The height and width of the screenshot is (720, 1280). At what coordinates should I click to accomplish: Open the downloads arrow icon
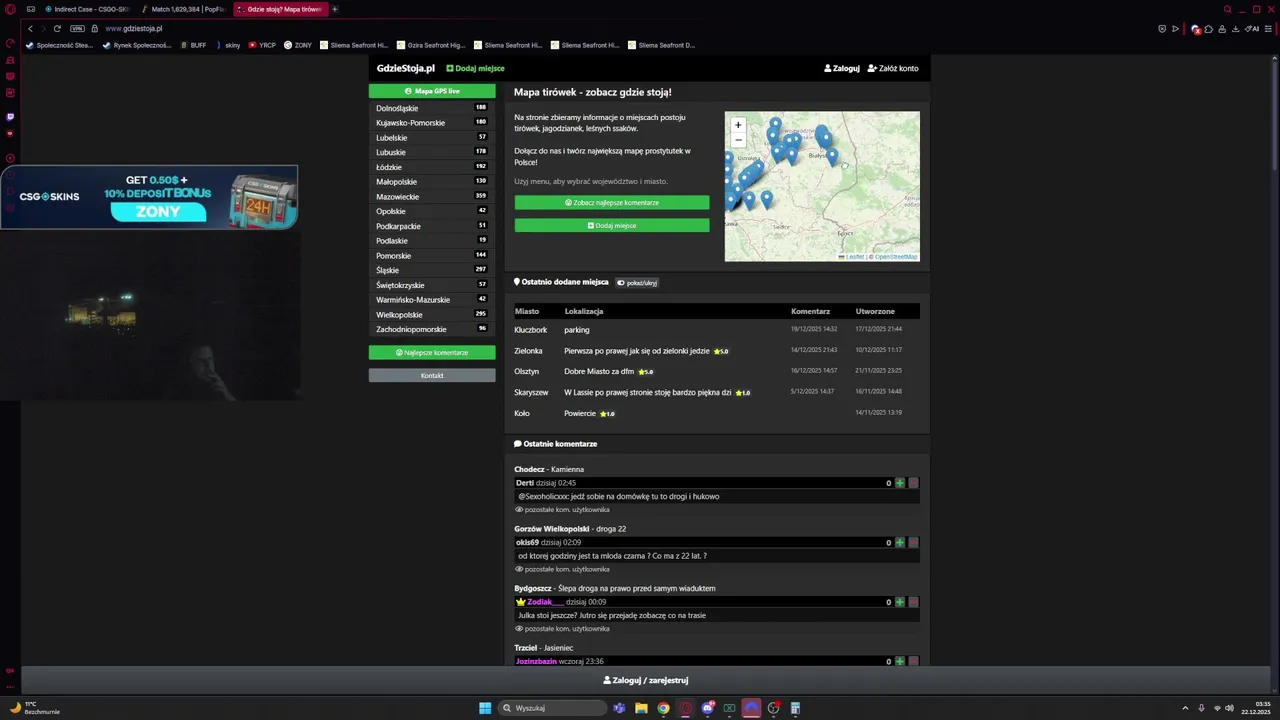(1237, 29)
